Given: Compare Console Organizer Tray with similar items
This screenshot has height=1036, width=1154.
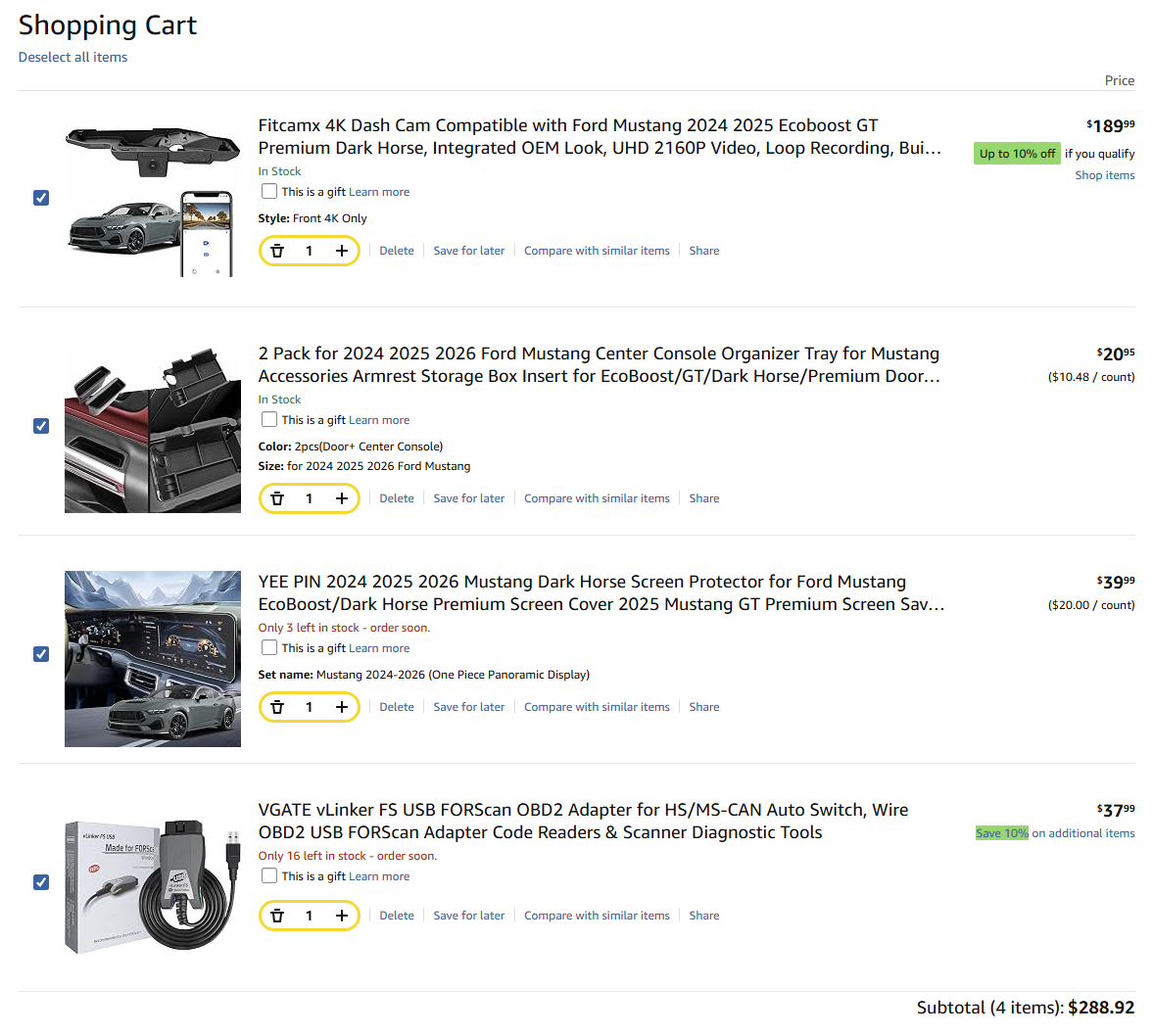Looking at the screenshot, I should 597,498.
